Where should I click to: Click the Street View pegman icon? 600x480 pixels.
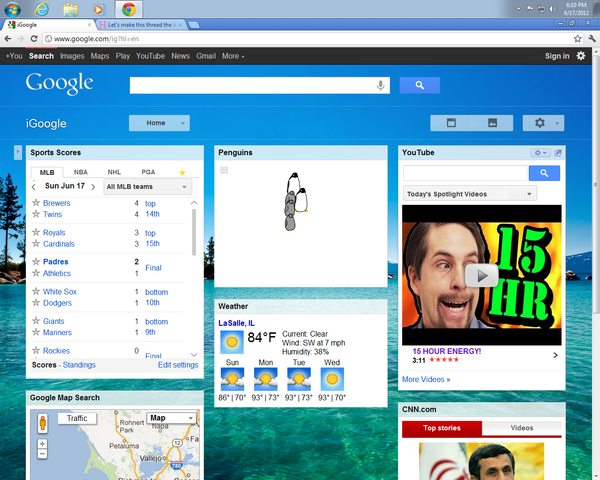point(42,423)
